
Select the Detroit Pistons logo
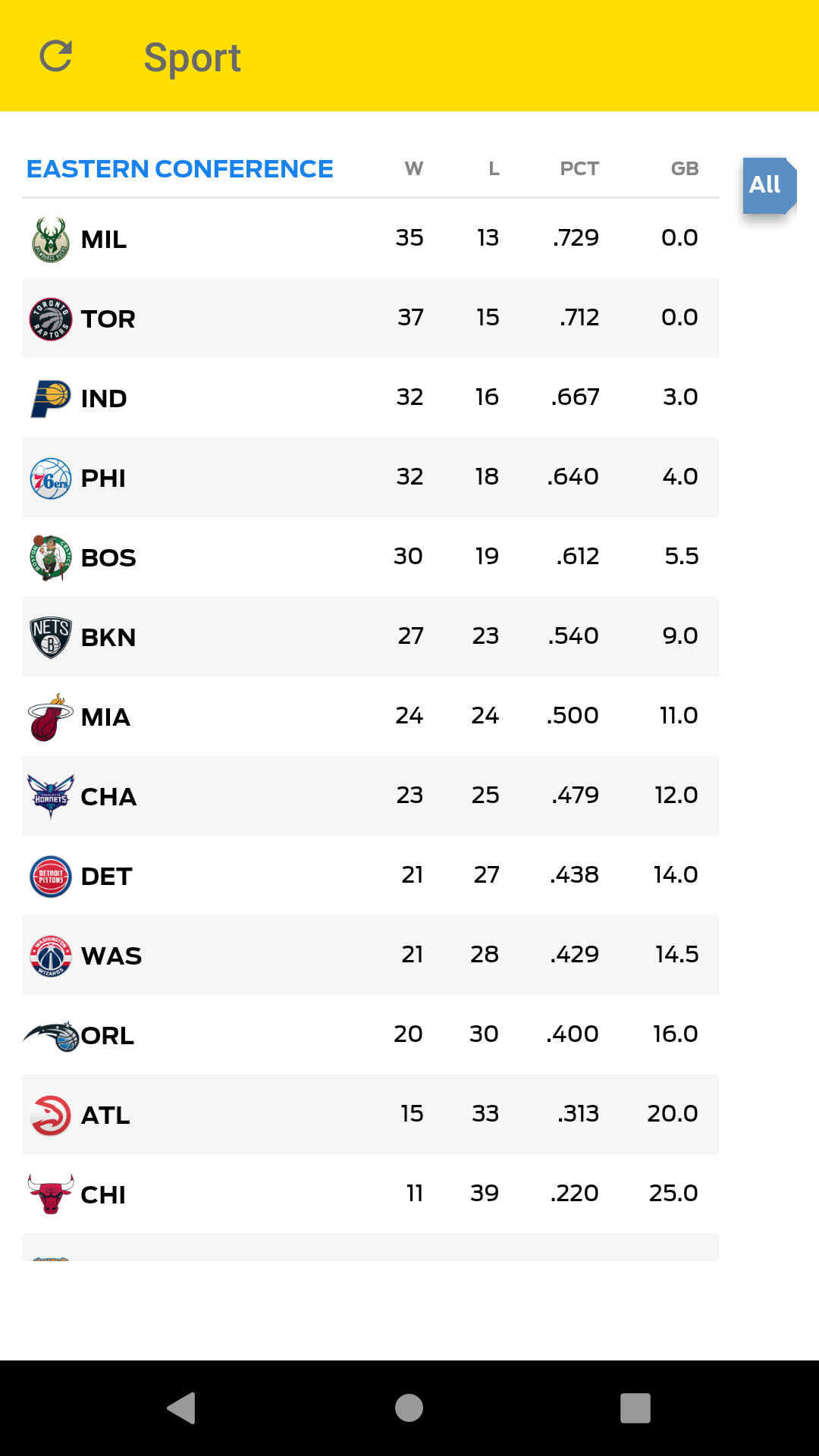tap(51, 877)
